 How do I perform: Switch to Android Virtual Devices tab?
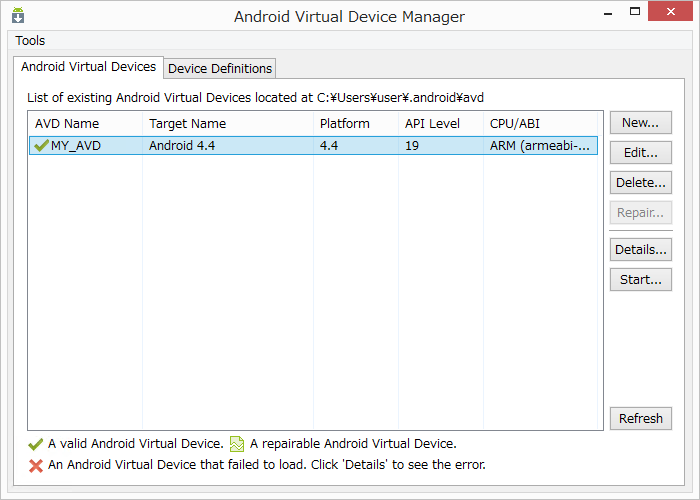88,67
